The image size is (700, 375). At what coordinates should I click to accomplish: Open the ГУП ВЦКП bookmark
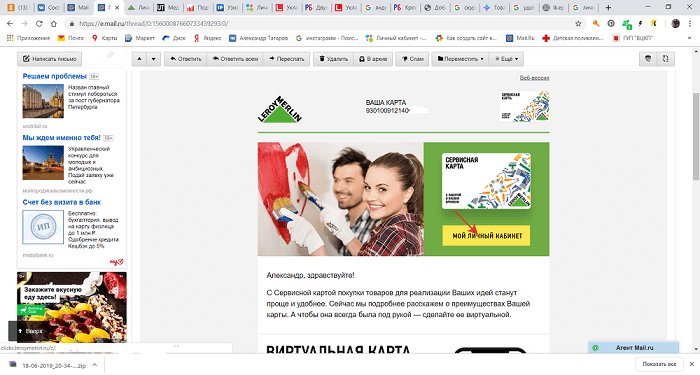pos(633,38)
